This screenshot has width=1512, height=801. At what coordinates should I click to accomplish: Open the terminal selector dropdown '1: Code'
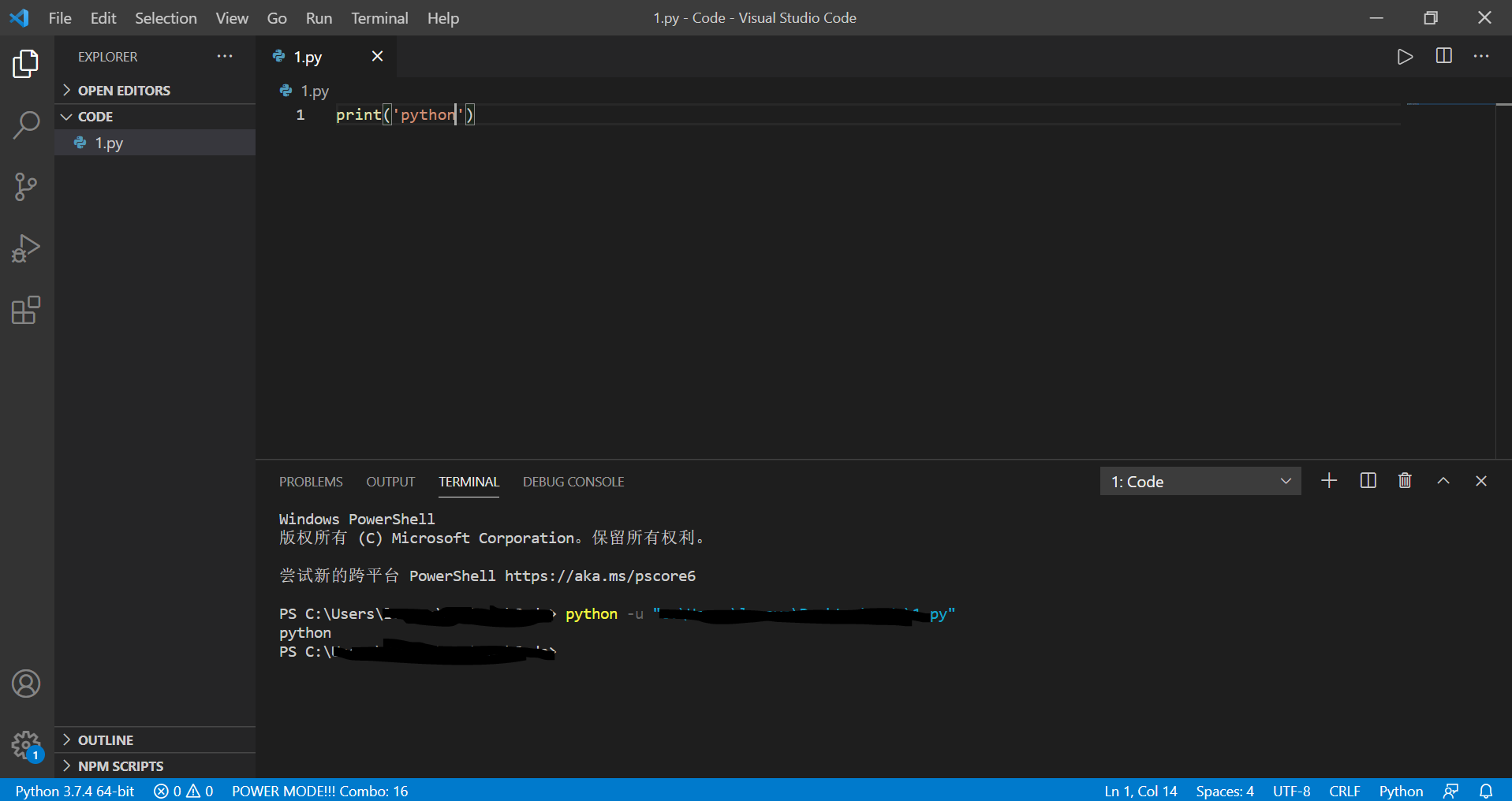(1200, 482)
